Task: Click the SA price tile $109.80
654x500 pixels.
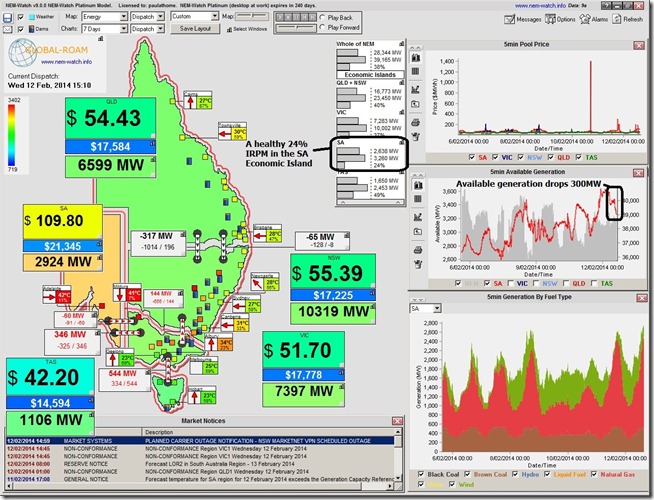Action: coord(63,221)
